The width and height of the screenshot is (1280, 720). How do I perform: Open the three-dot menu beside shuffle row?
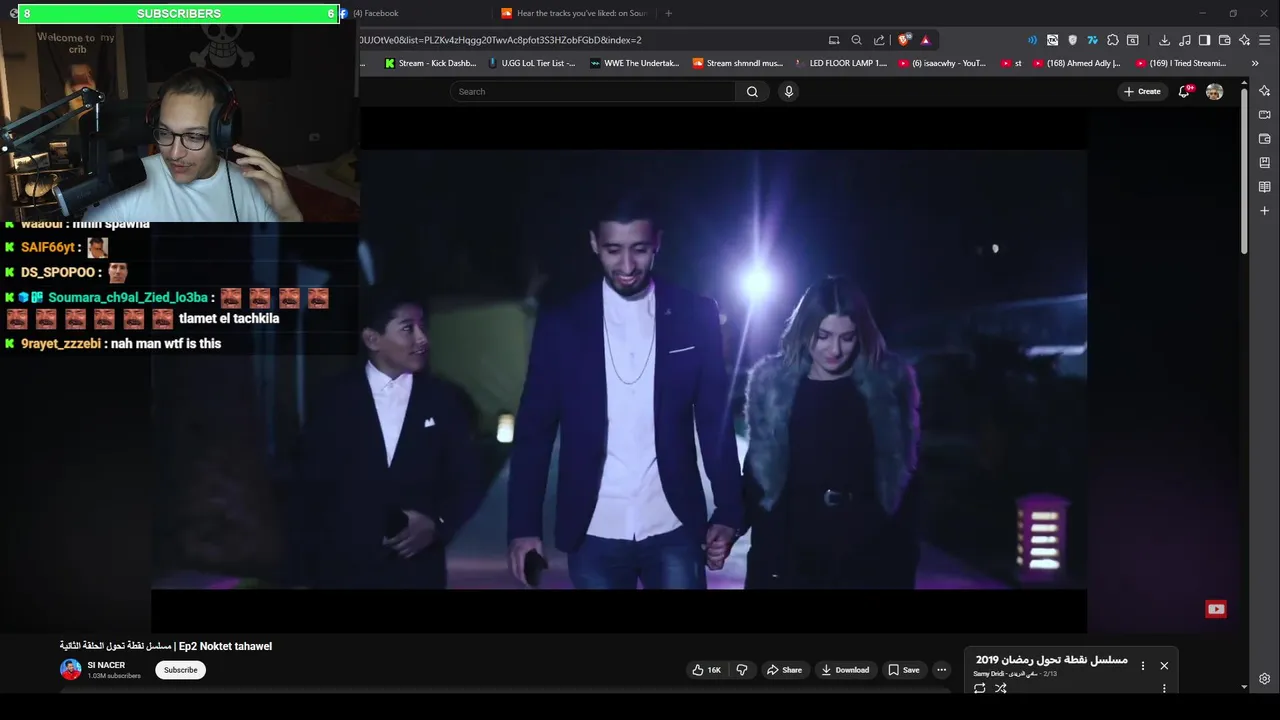click(1164, 688)
